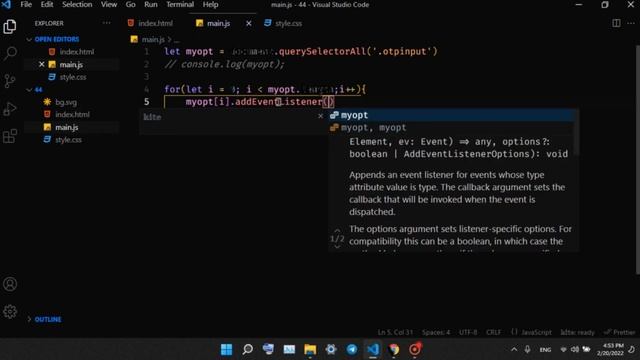Screen dimensions: 640x360
Task: Open Source Control view
Action: click(10, 81)
